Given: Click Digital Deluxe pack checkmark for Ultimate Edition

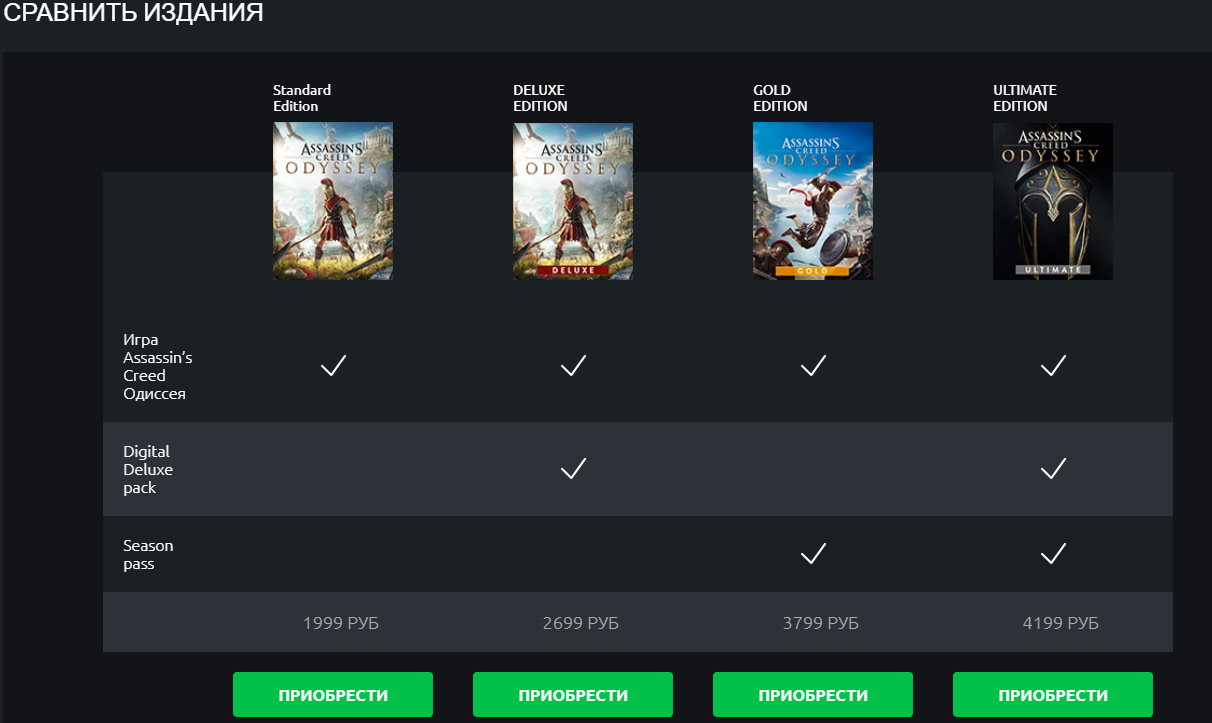Looking at the screenshot, I should pos(1053,468).
